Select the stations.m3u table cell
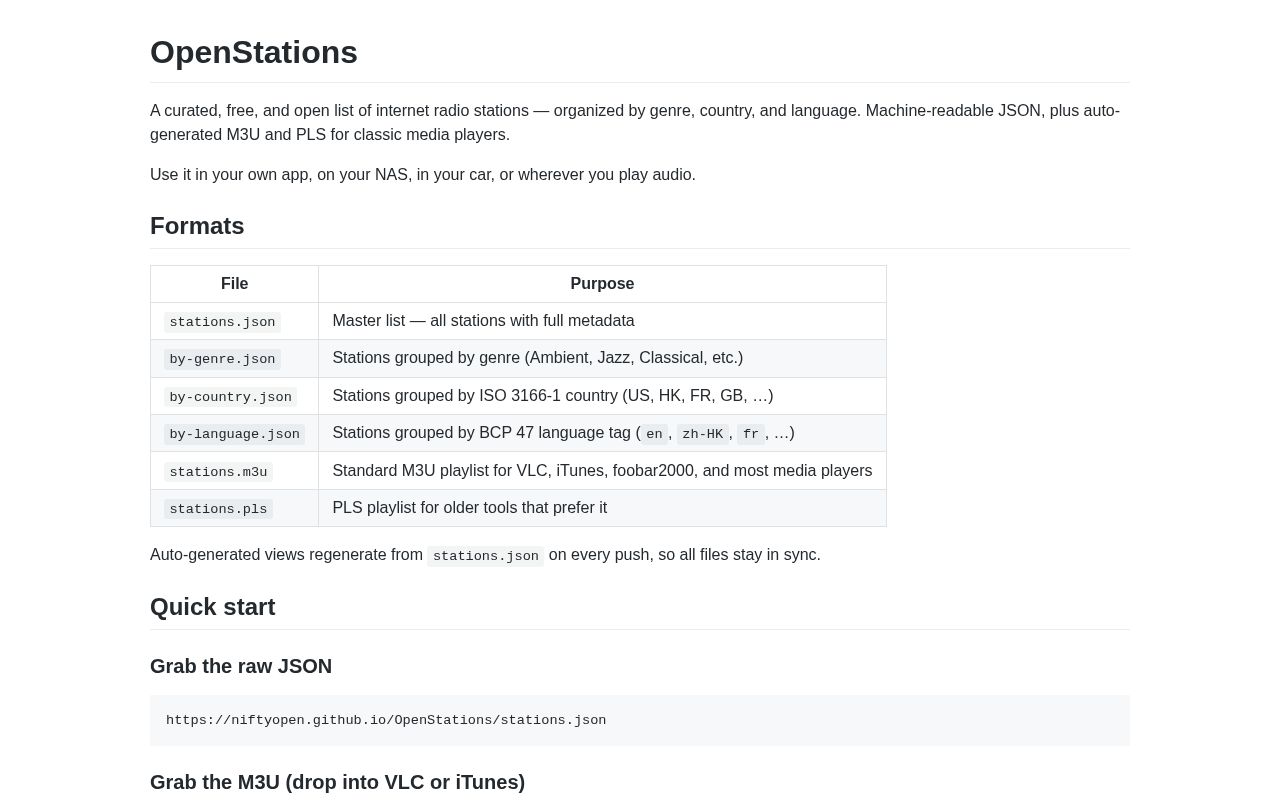The width and height of the screenshot is (1280, 800). (x=234, y=471)
